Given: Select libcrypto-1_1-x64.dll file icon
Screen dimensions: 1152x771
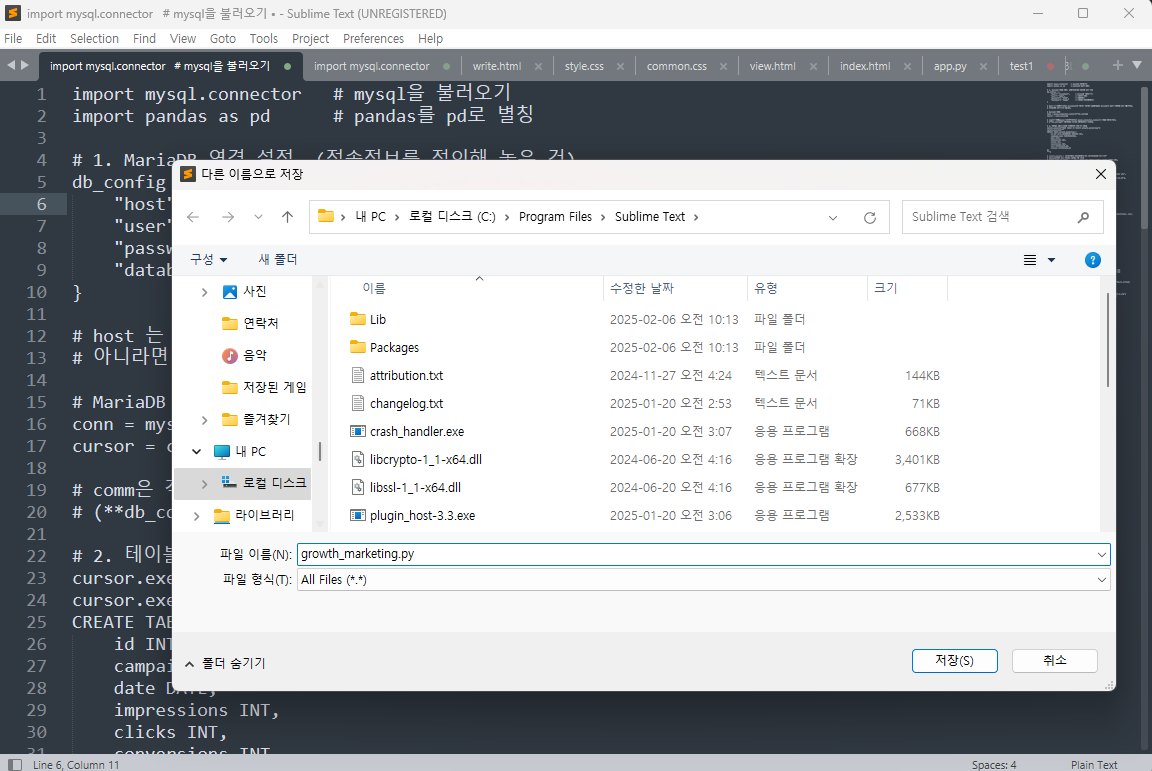Looking at the screenshot, I should [358, 459].
